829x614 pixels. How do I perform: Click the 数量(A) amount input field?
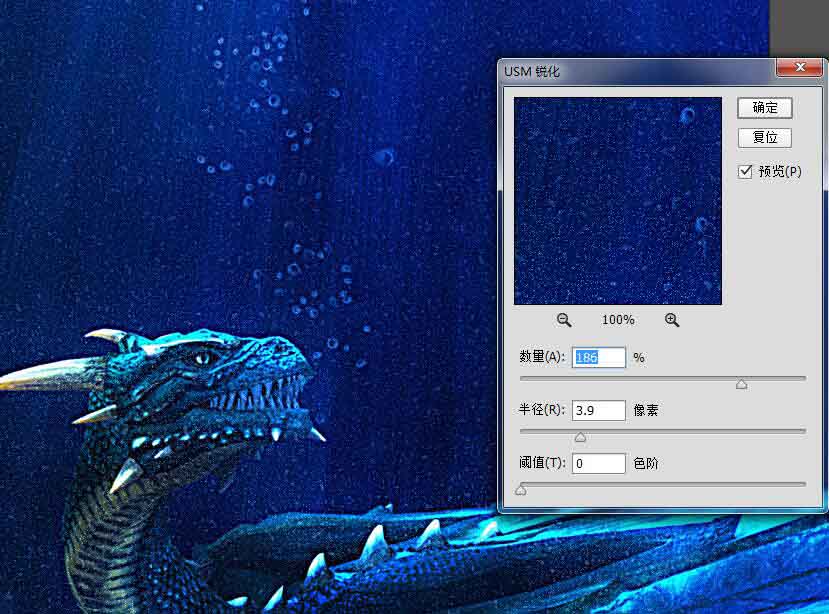pos(598,358)
